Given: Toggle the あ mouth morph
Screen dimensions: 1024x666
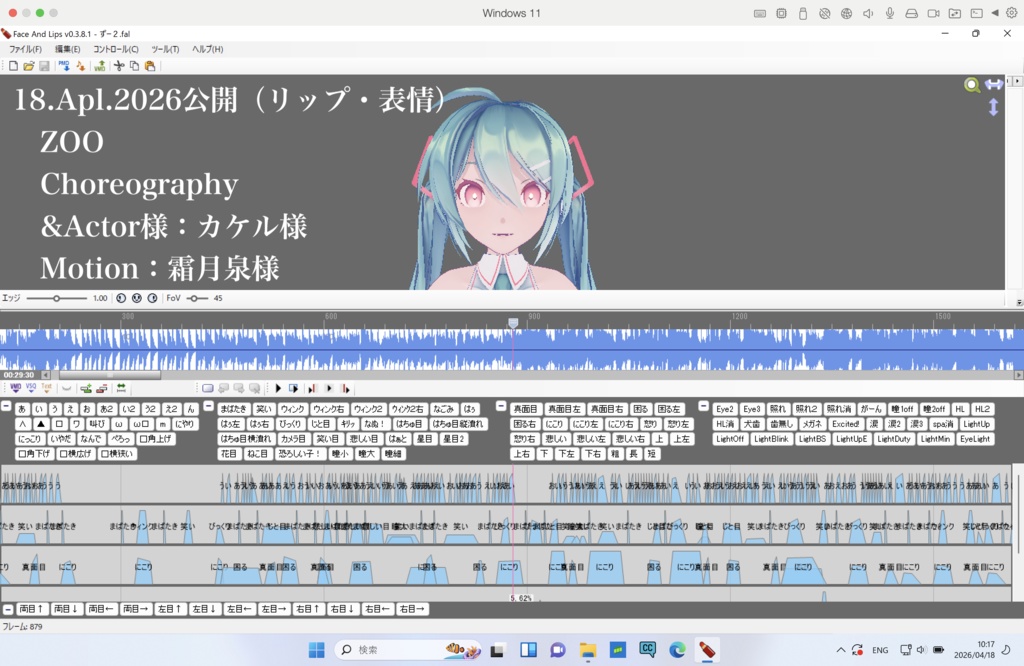Looking at the screenshot, I should pos(22,409).
